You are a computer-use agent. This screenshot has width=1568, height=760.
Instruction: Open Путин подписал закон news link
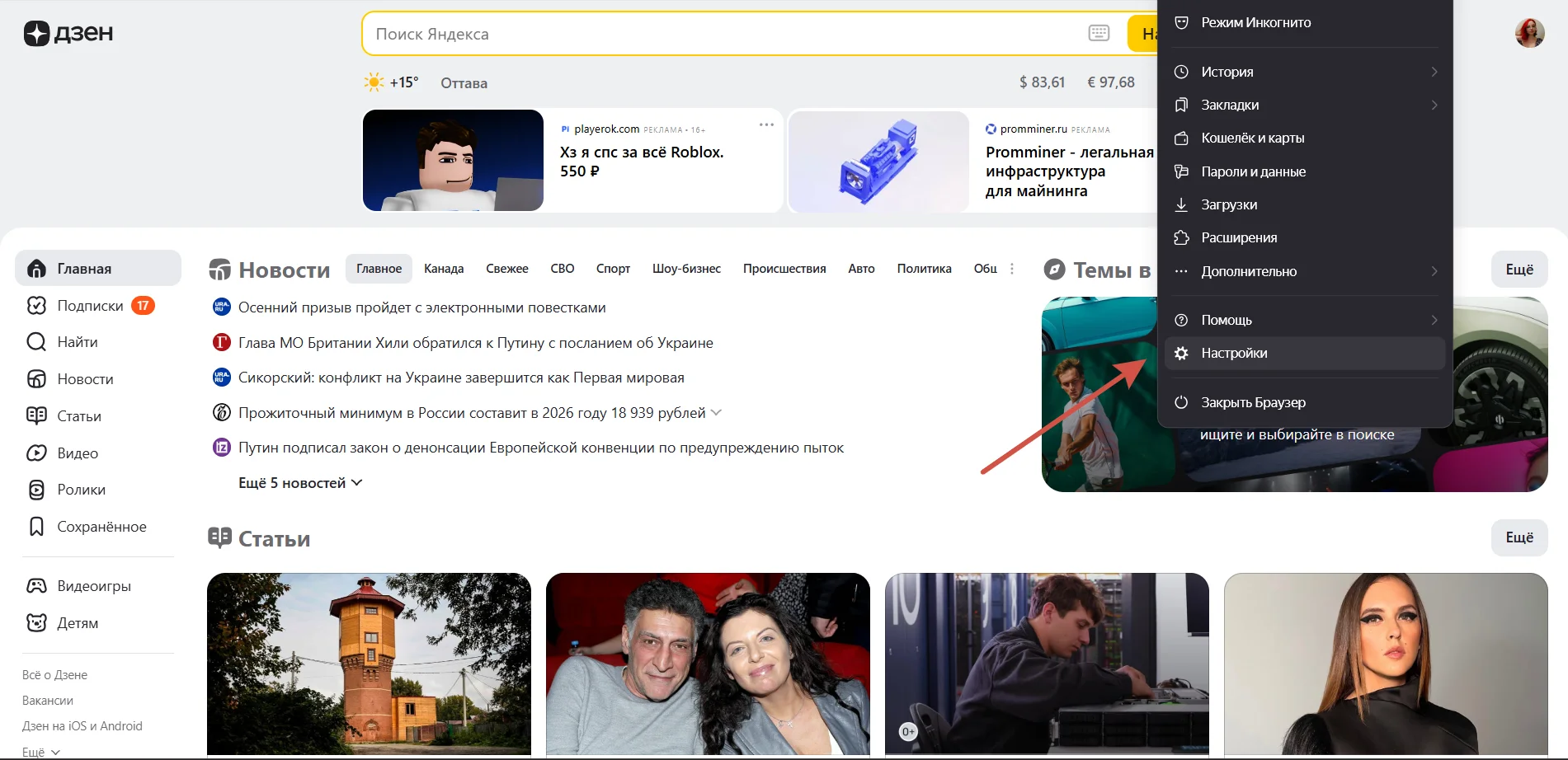point(540,448)
